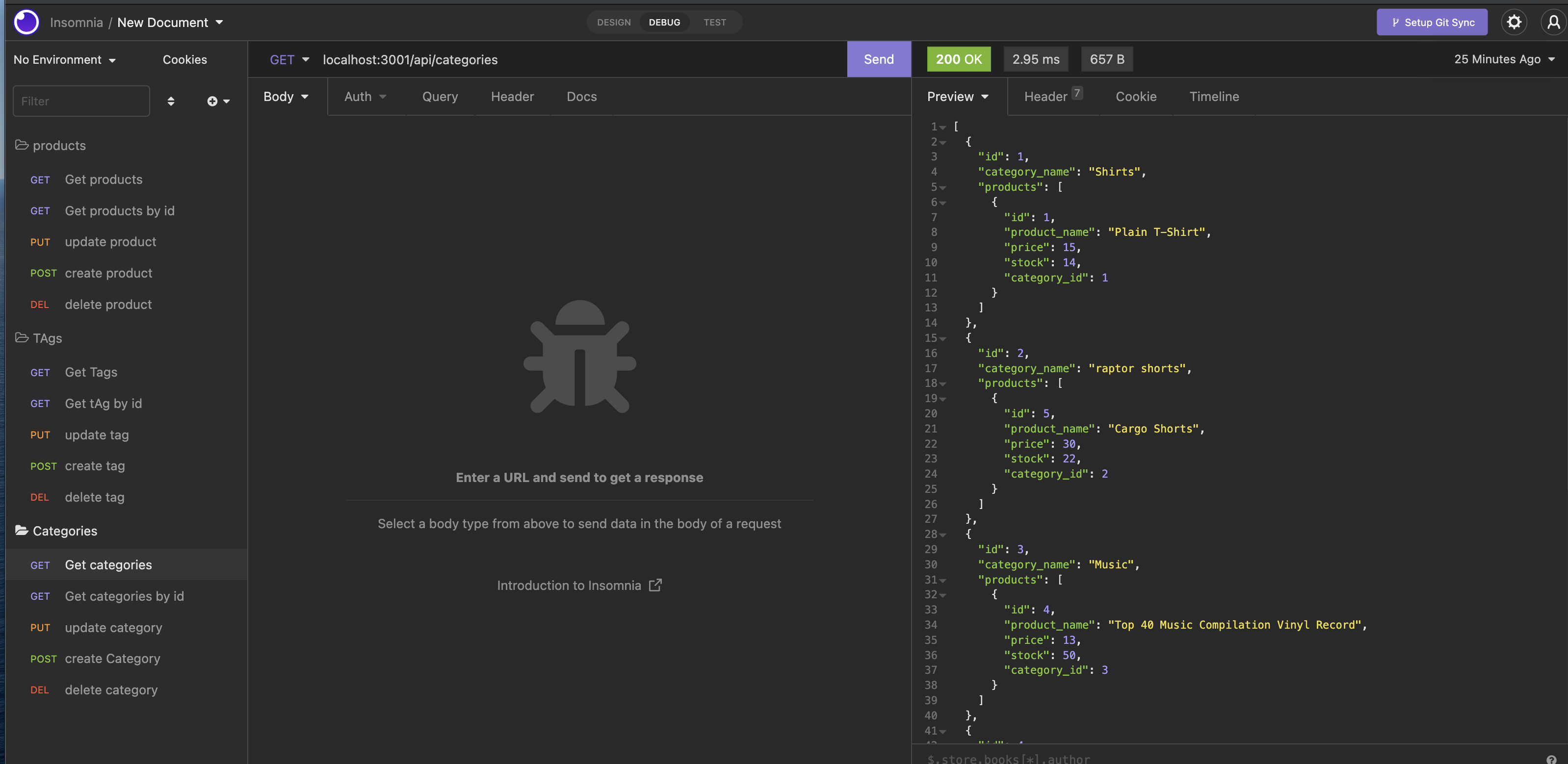The height and width of the screenshot is (764, 1568).
Task: Open the request Docs tab
Action: coord(581,96)
